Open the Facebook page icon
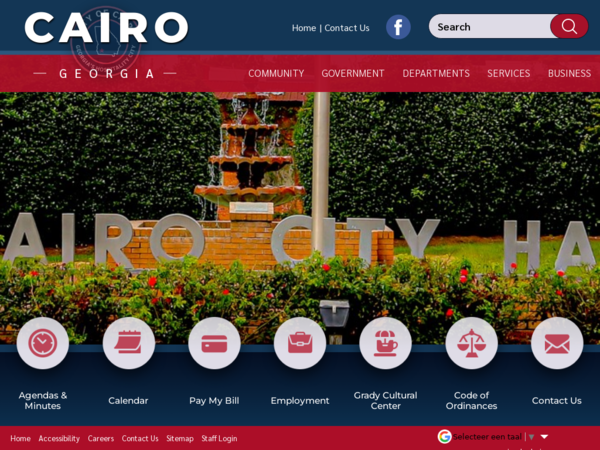This screenshot has height=450, width=600. tap(398, 27)
